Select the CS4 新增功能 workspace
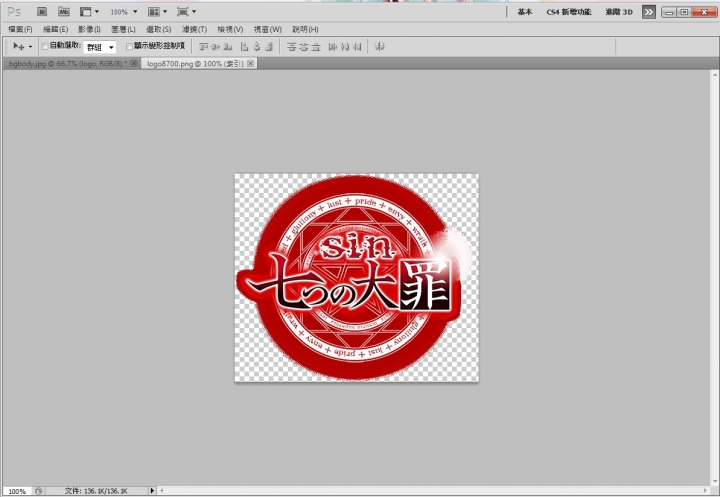Viewport: 720px width, 497px height. 569,12
